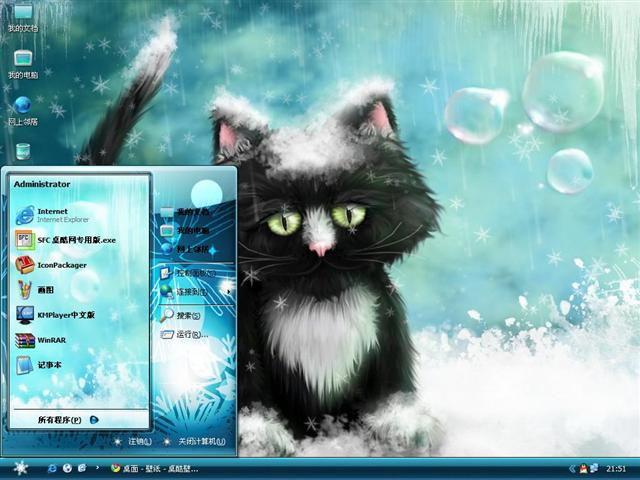This screenshot has width=640, height=480.
Task: Launch Internet Explorer from quick launch
Action: [x=52, y=468]
